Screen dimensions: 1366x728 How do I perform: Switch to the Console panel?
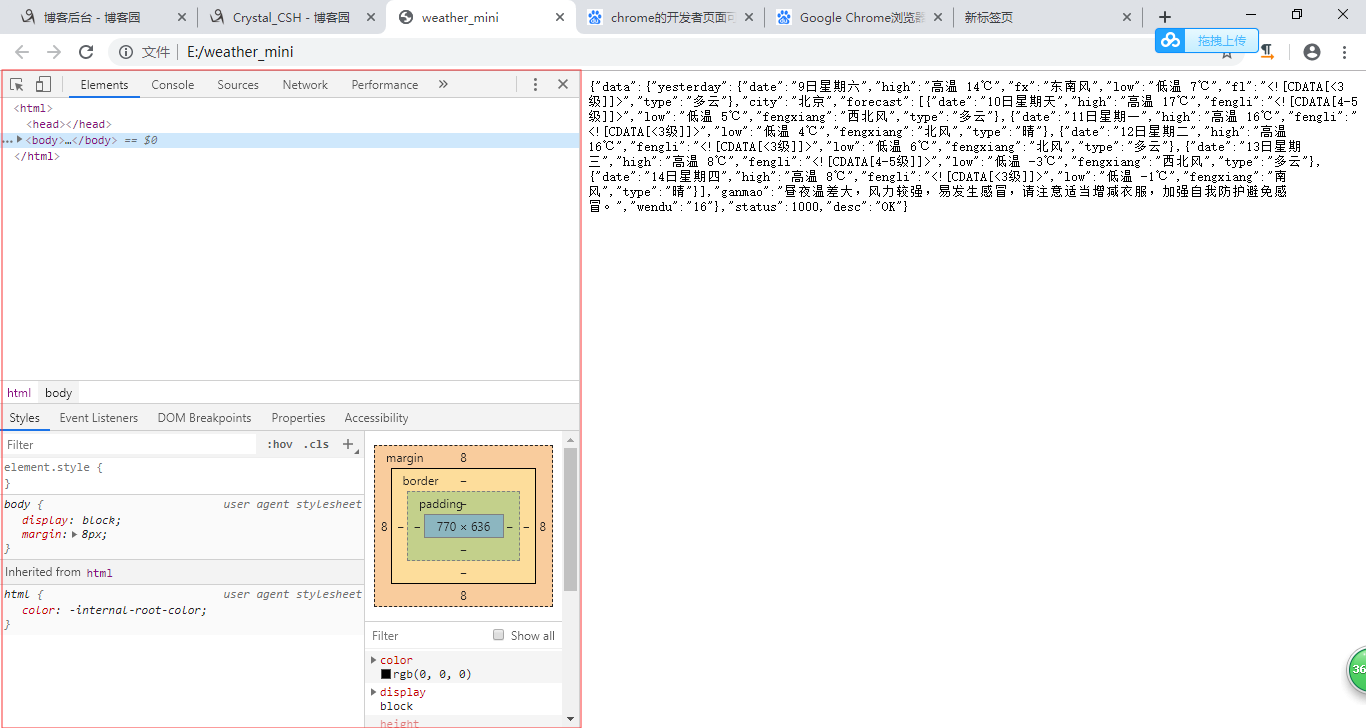click(x=173, y=85)
